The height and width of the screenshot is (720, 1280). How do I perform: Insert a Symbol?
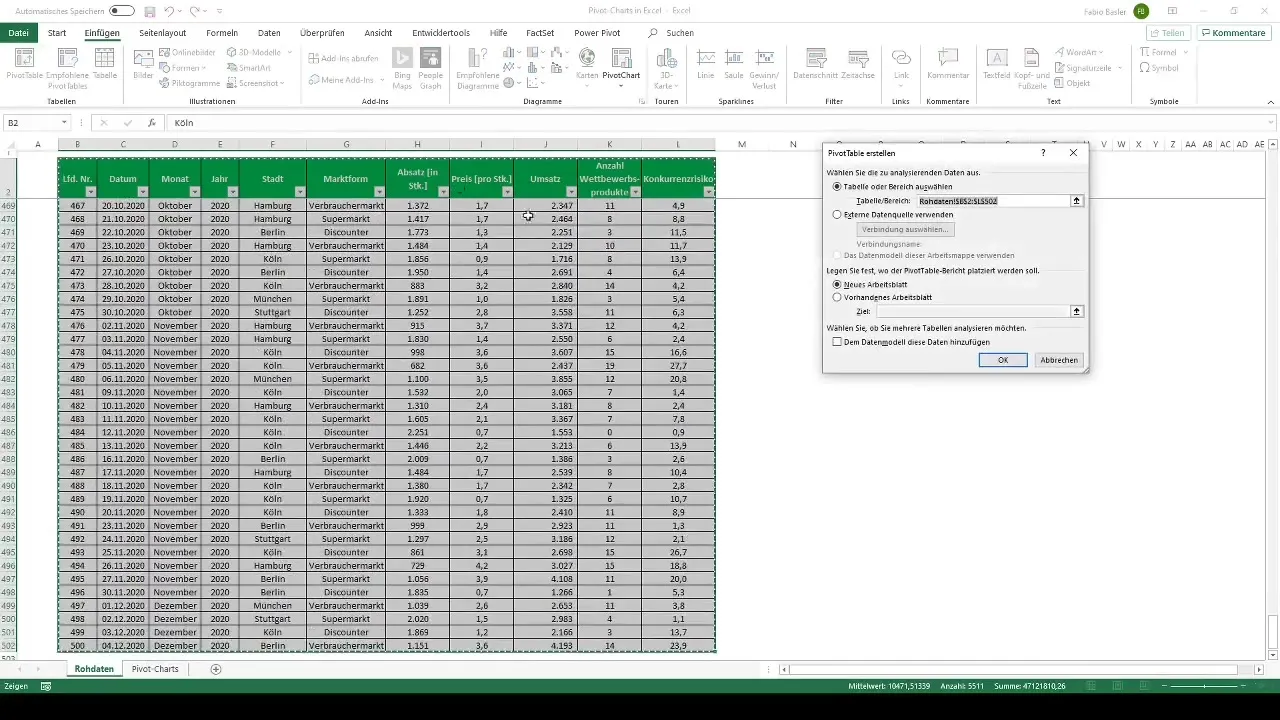(x=1159, y=68)
